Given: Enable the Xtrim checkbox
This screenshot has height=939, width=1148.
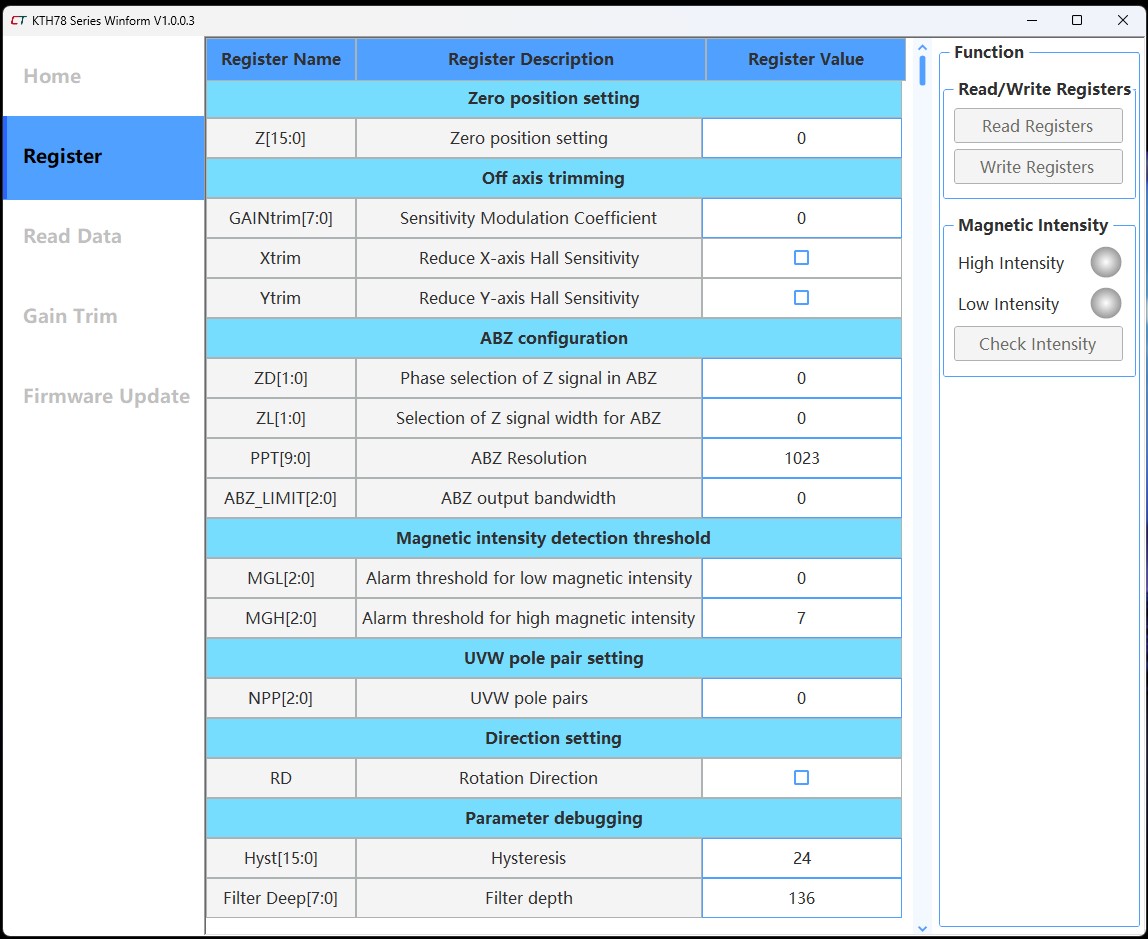Looking at the screenshot, I should pyautogui.click(x=801, y=258).
